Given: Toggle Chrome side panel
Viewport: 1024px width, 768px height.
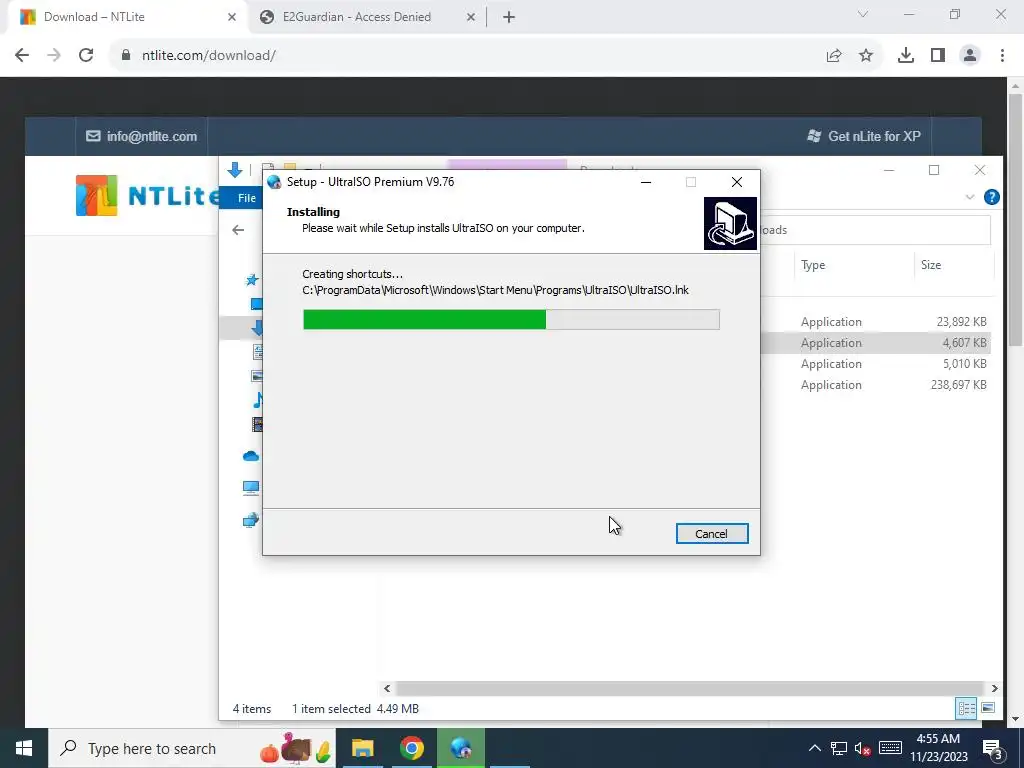Looking at the screenshot, I should [x=938, y=56].
